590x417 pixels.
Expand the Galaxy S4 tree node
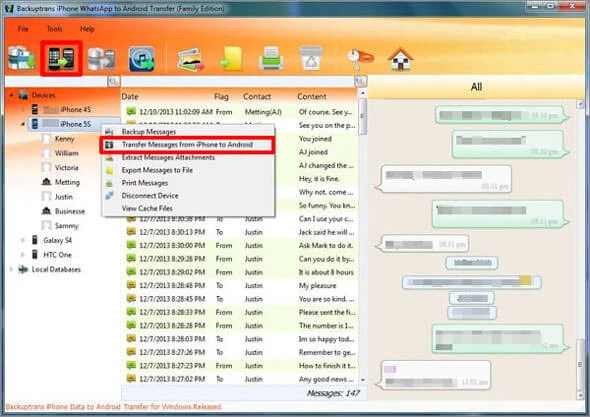(23, 240)
